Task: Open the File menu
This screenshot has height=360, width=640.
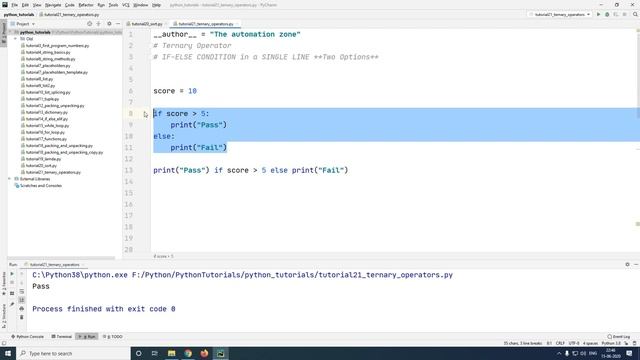Action: [x=15, y=5]
